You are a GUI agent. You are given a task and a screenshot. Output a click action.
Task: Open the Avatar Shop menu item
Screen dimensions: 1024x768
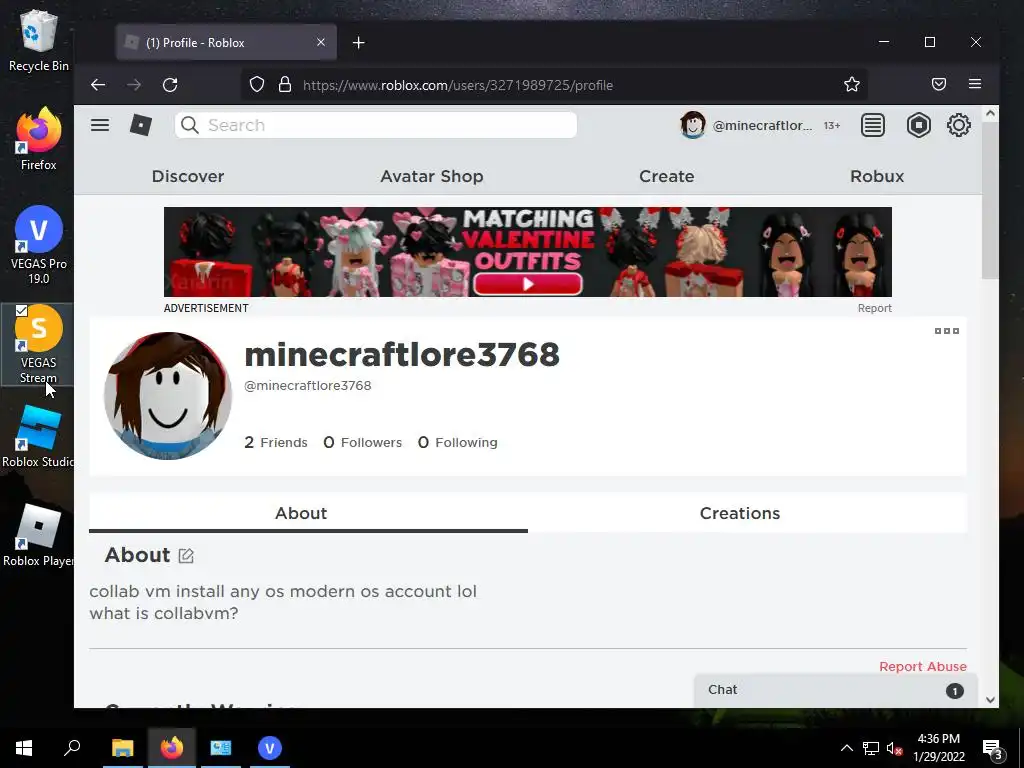[432, 176]
